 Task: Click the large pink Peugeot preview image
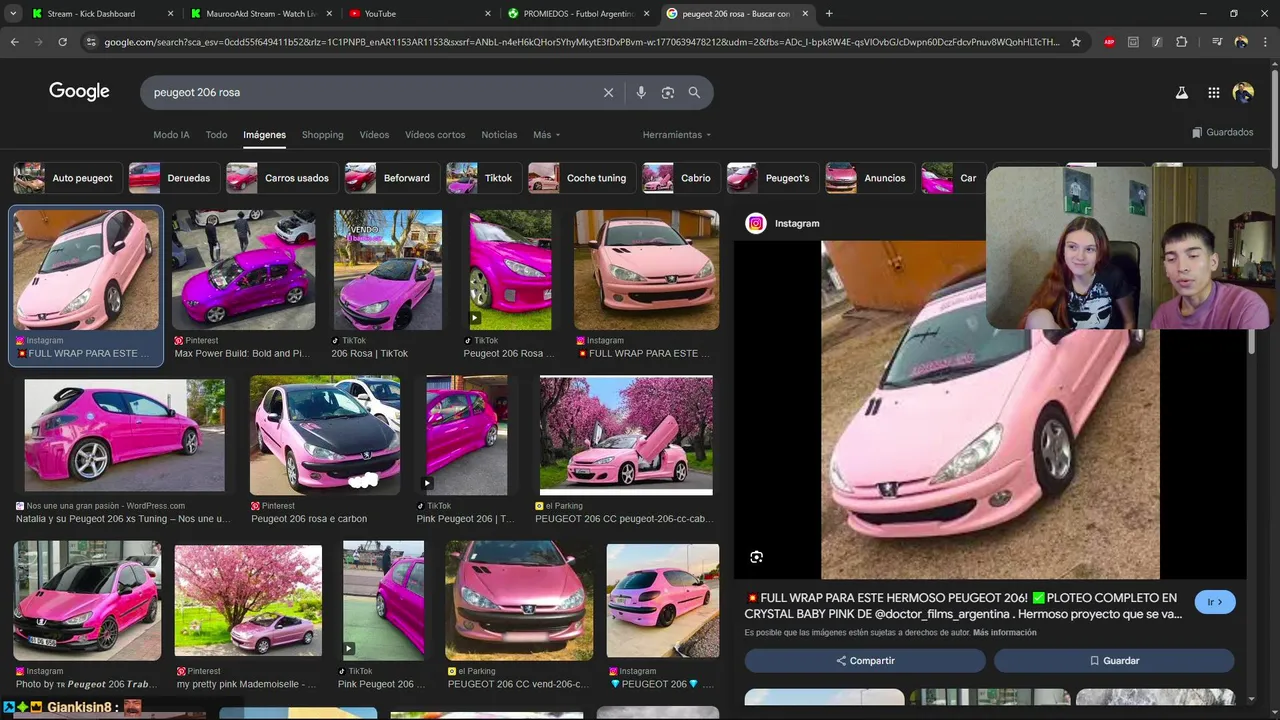point(990,410)
